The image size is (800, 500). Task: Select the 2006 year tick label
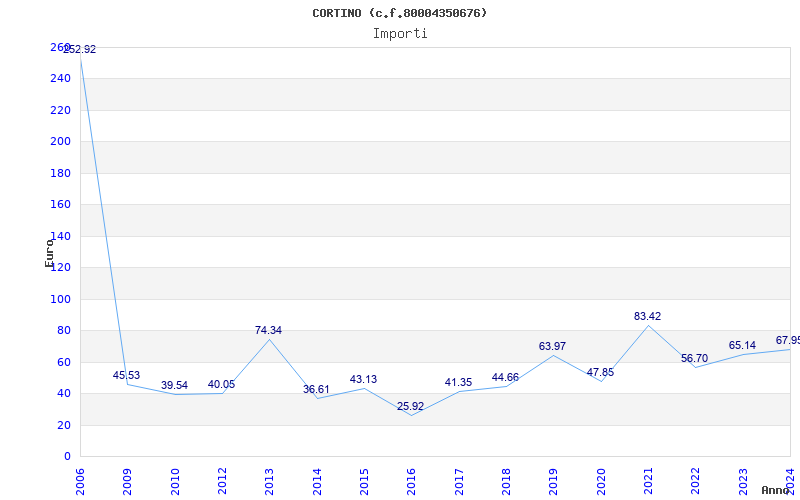(80, 482)
